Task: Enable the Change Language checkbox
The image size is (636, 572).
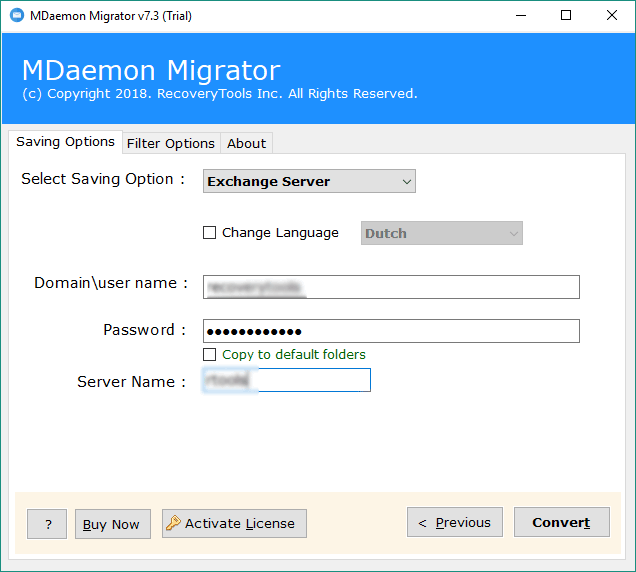Action: point(209,232)
